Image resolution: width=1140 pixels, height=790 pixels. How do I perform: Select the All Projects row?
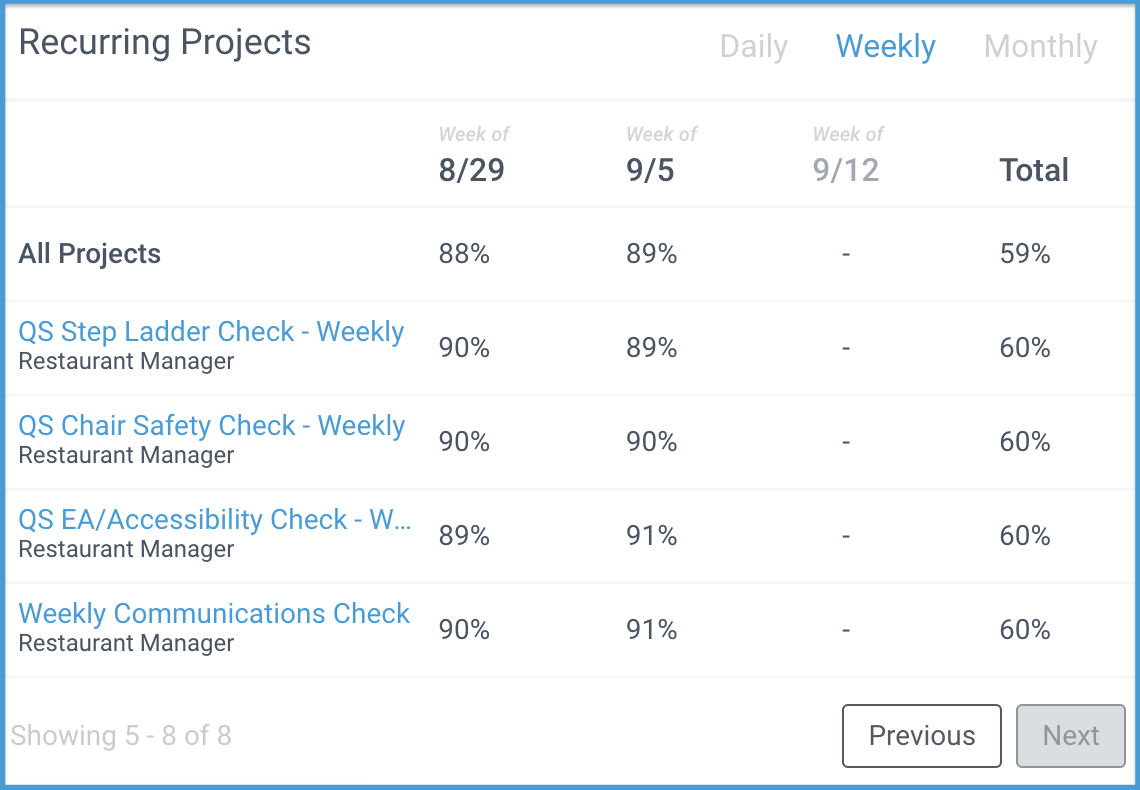pos(89,254)
